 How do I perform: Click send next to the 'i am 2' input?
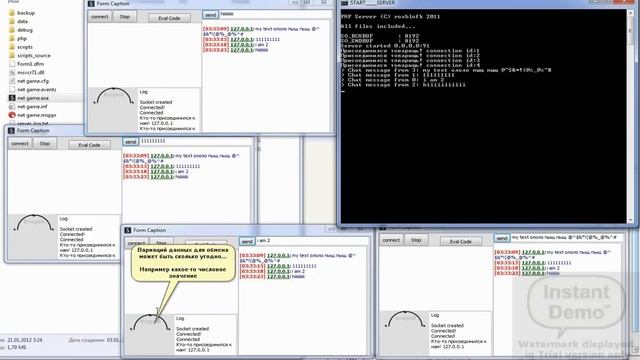click(x=247, y=241)
